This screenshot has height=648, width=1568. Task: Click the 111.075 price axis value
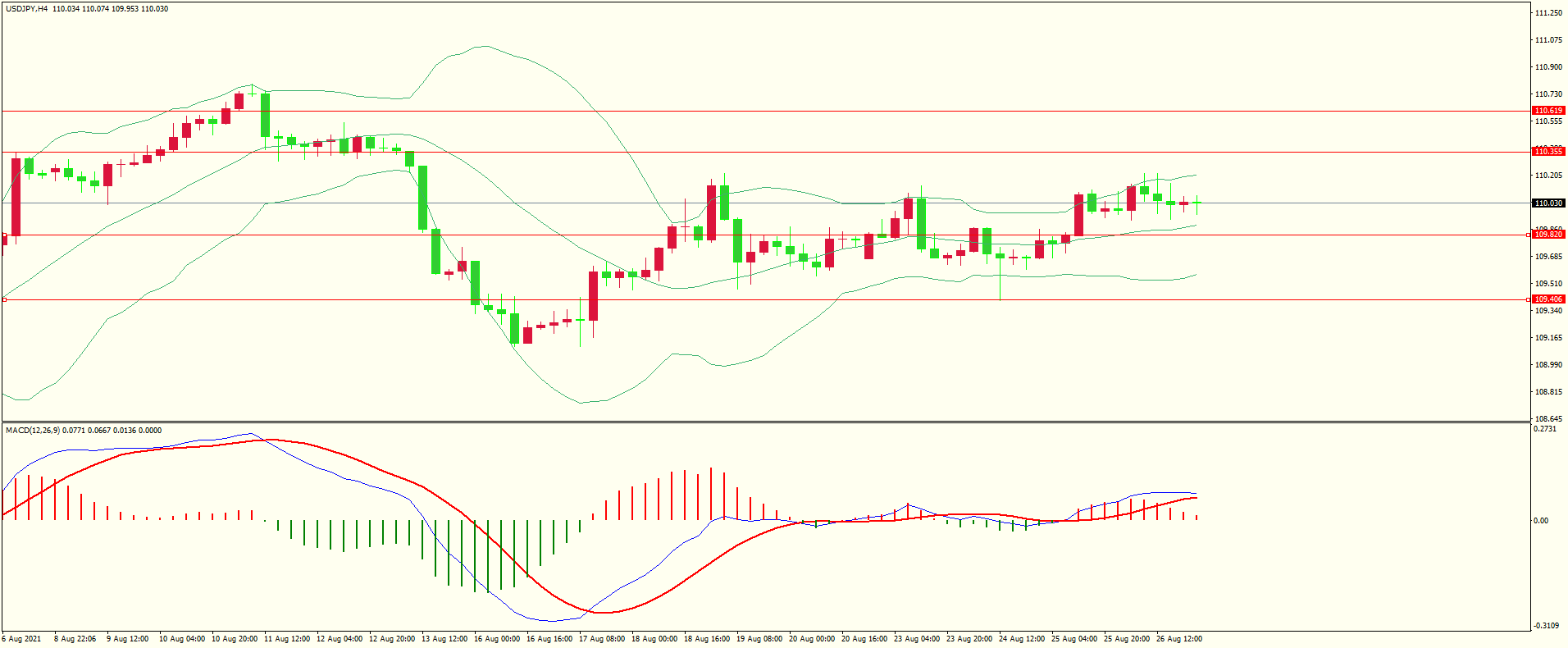1548,40
